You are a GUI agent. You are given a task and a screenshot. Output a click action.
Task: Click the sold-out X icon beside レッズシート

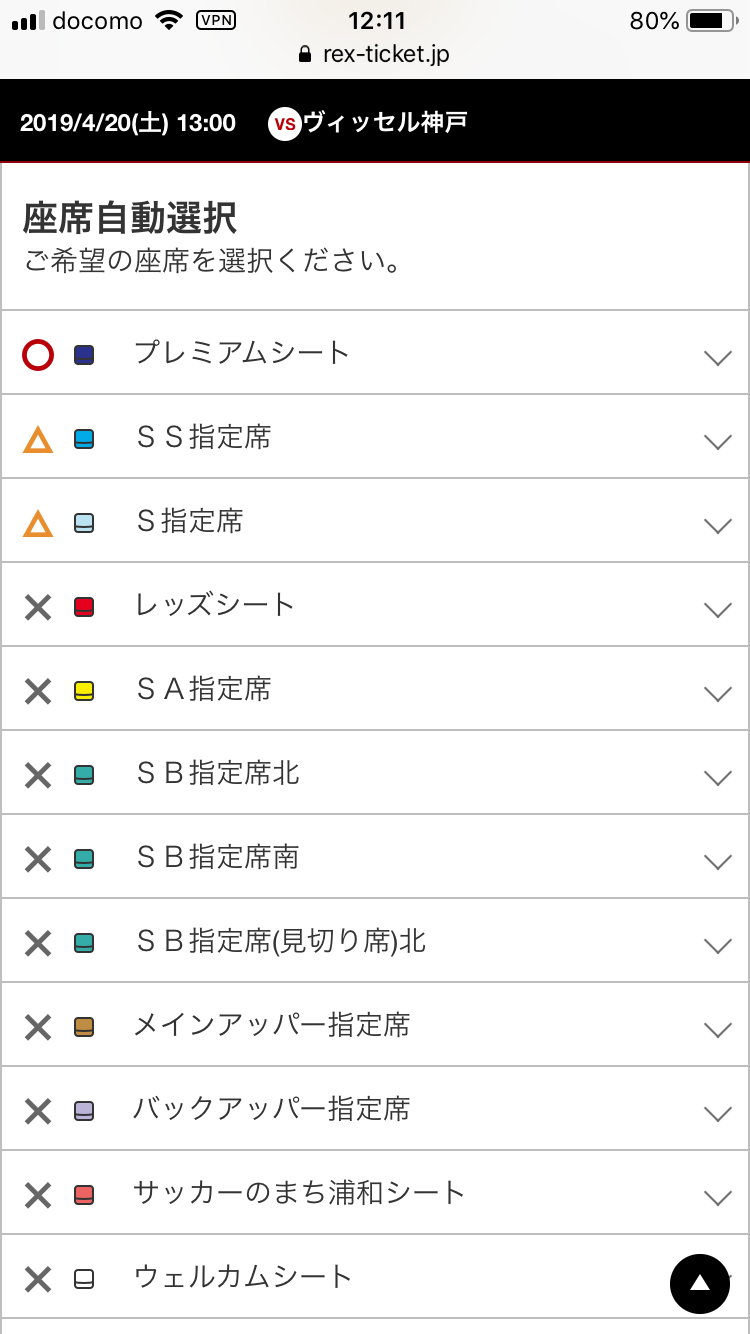tap(38, 607)
